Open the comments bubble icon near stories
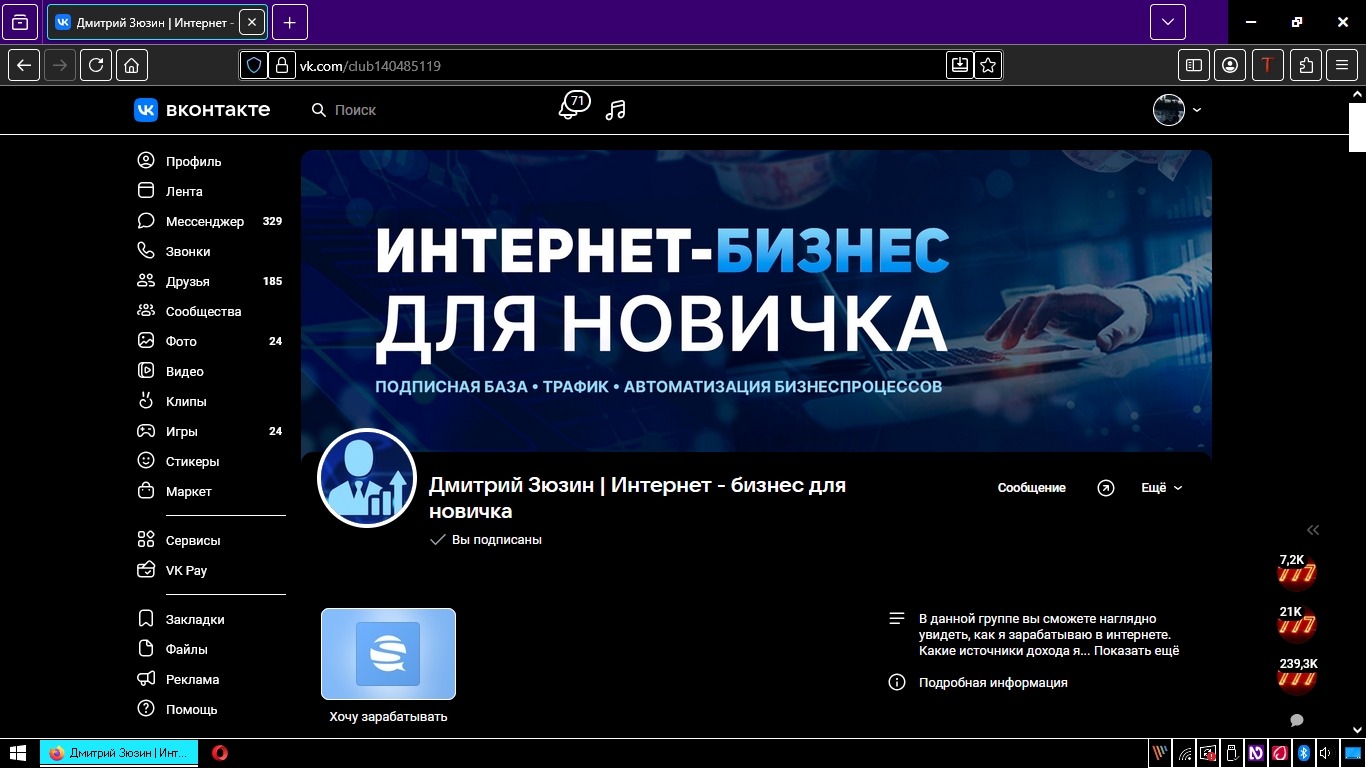Image resolution: width=1366 pixels, height=768 pixels. click(1296, 720)
